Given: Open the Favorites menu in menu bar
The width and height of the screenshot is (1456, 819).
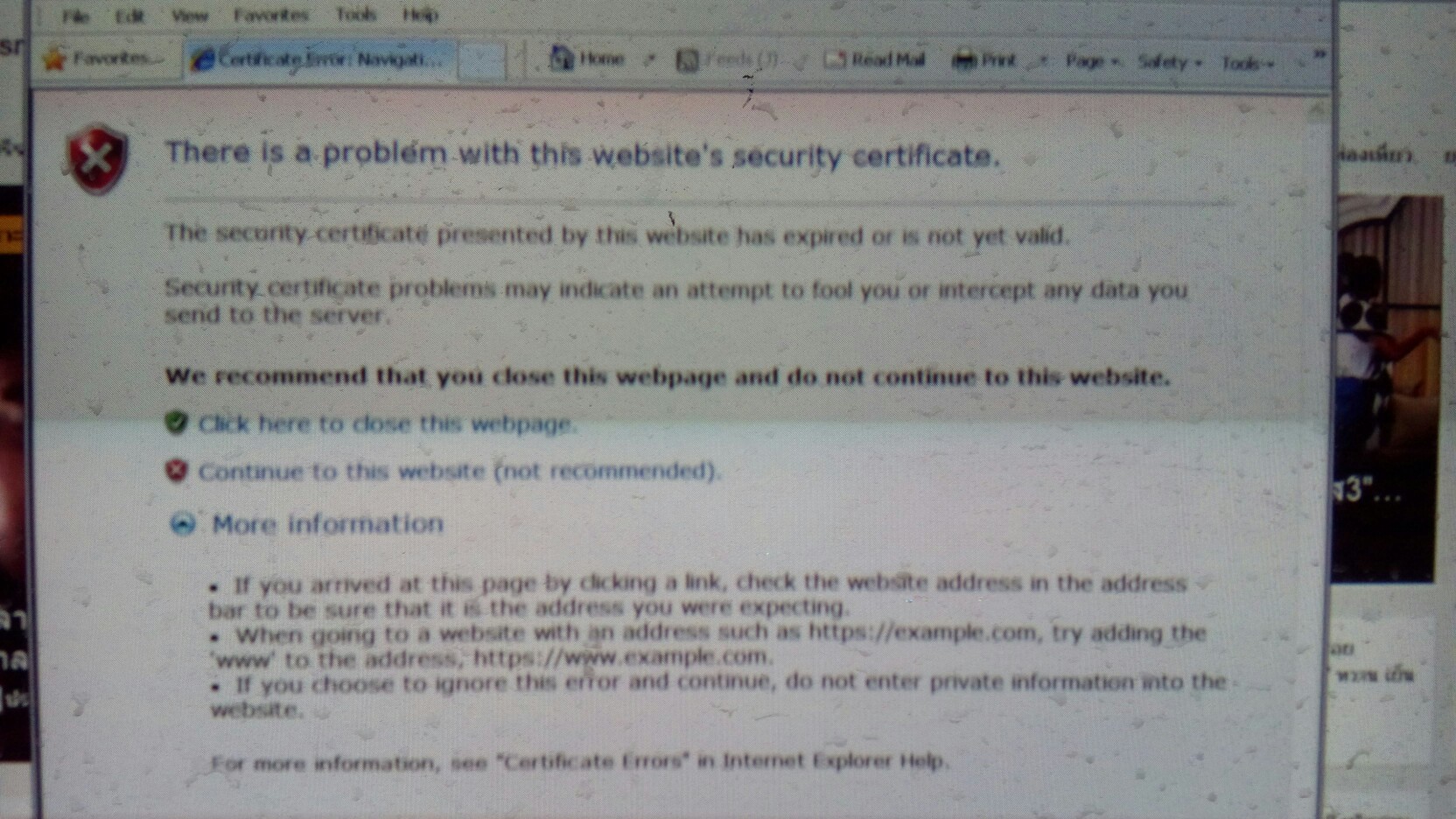Looking at the screenshot, I should click(x=270, y=15).
